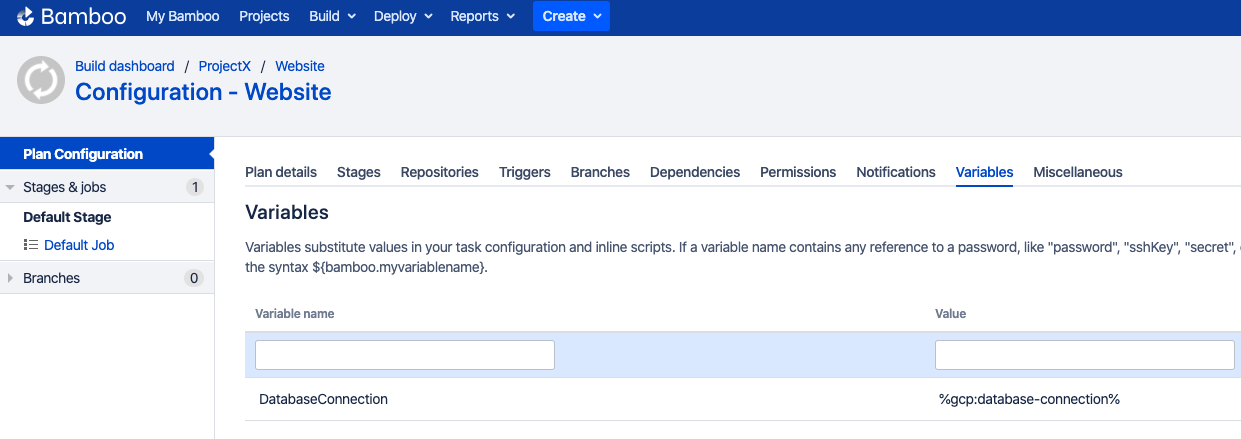Open the Projects menu item
The image size is (1241, 439).
(x=264, y=16)
